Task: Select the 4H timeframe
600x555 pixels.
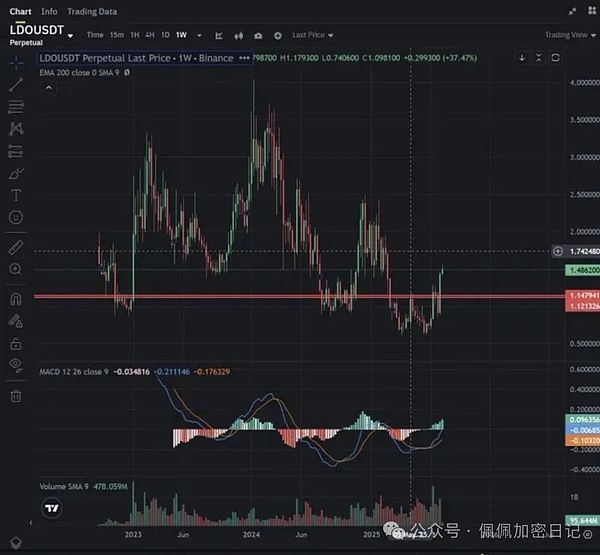Action: click(149, 34)
